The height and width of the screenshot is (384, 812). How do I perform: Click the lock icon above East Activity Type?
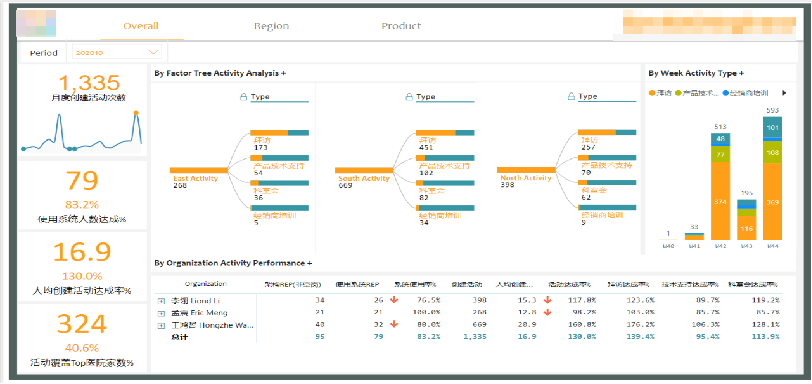point(243,97)
